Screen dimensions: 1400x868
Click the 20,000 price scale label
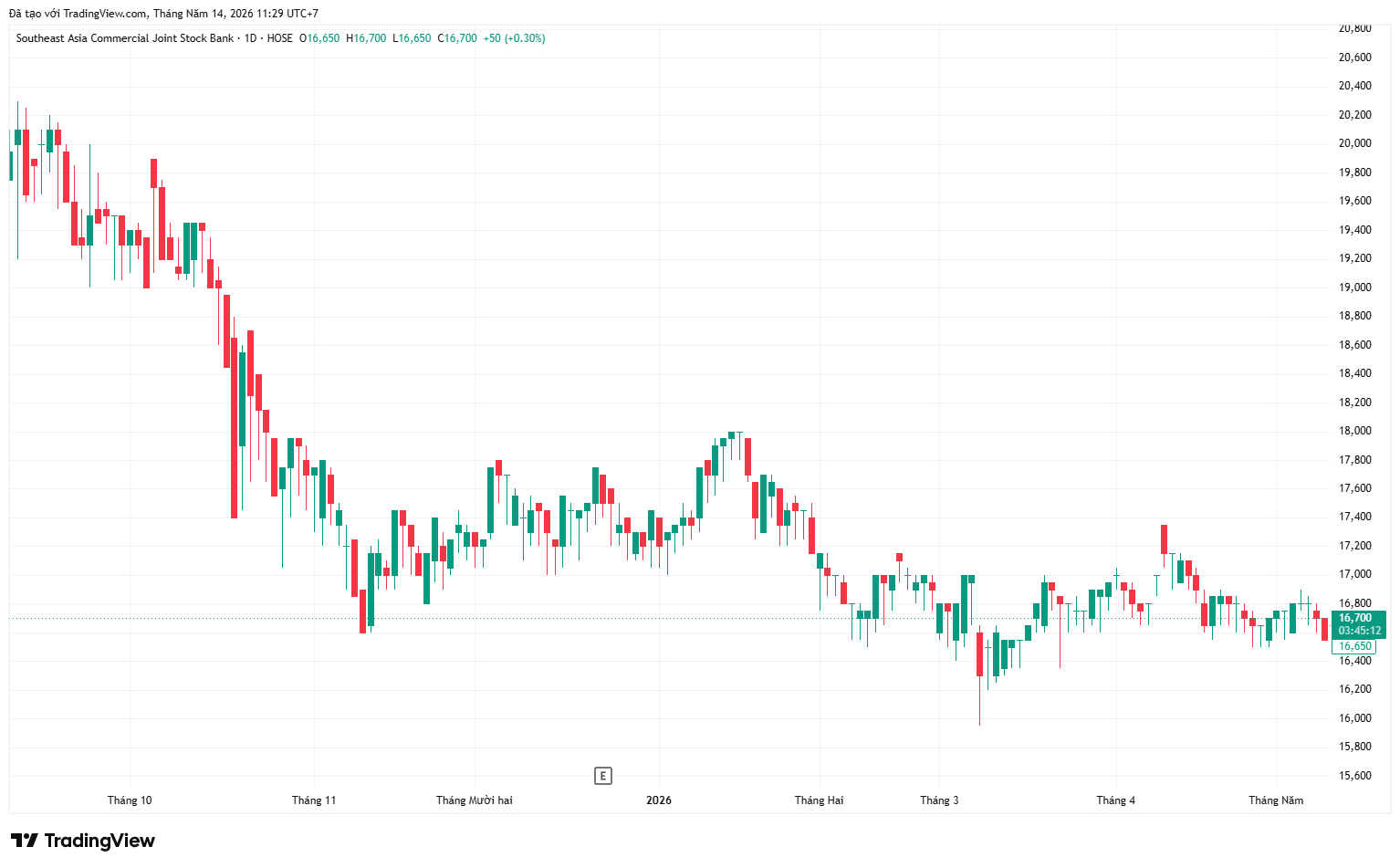[x=1354, y=143]
